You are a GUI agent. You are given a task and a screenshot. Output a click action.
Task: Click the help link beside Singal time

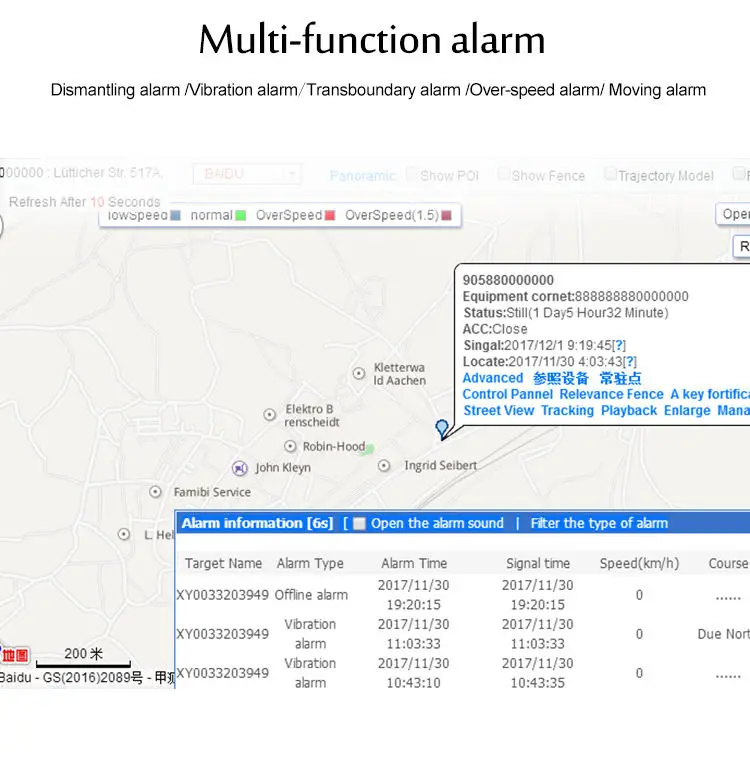[x=619, y=346]
